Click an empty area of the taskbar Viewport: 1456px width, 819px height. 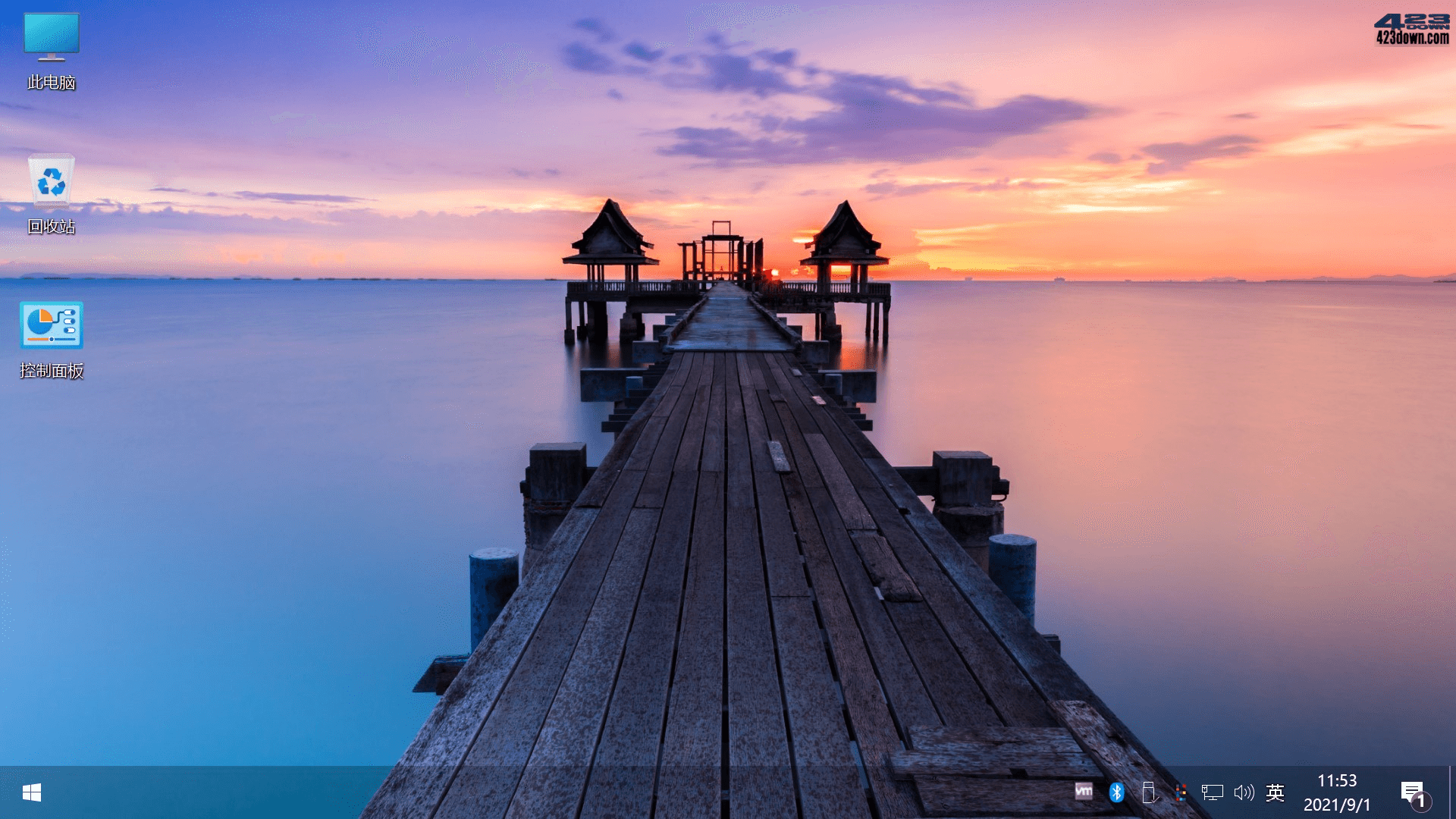tap(607, 792)
